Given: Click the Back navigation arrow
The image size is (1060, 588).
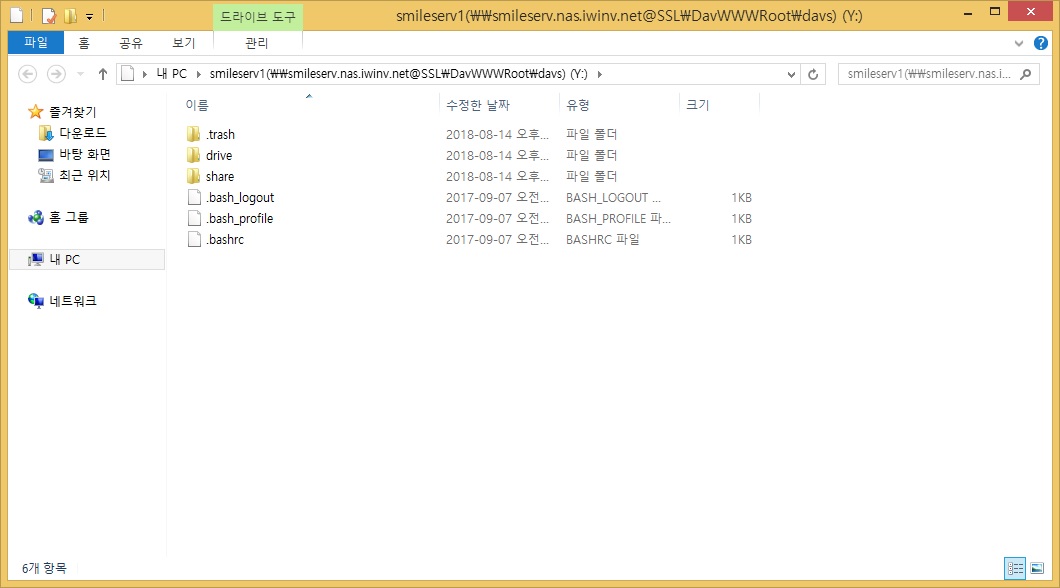Looking at the screenshot, I should click(x=27, y=74).
